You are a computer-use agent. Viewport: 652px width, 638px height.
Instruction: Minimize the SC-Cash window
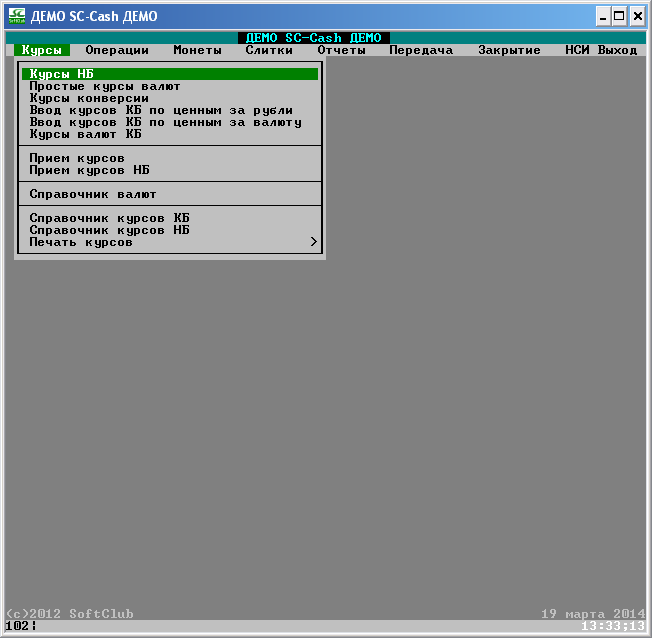click(603, 17)
